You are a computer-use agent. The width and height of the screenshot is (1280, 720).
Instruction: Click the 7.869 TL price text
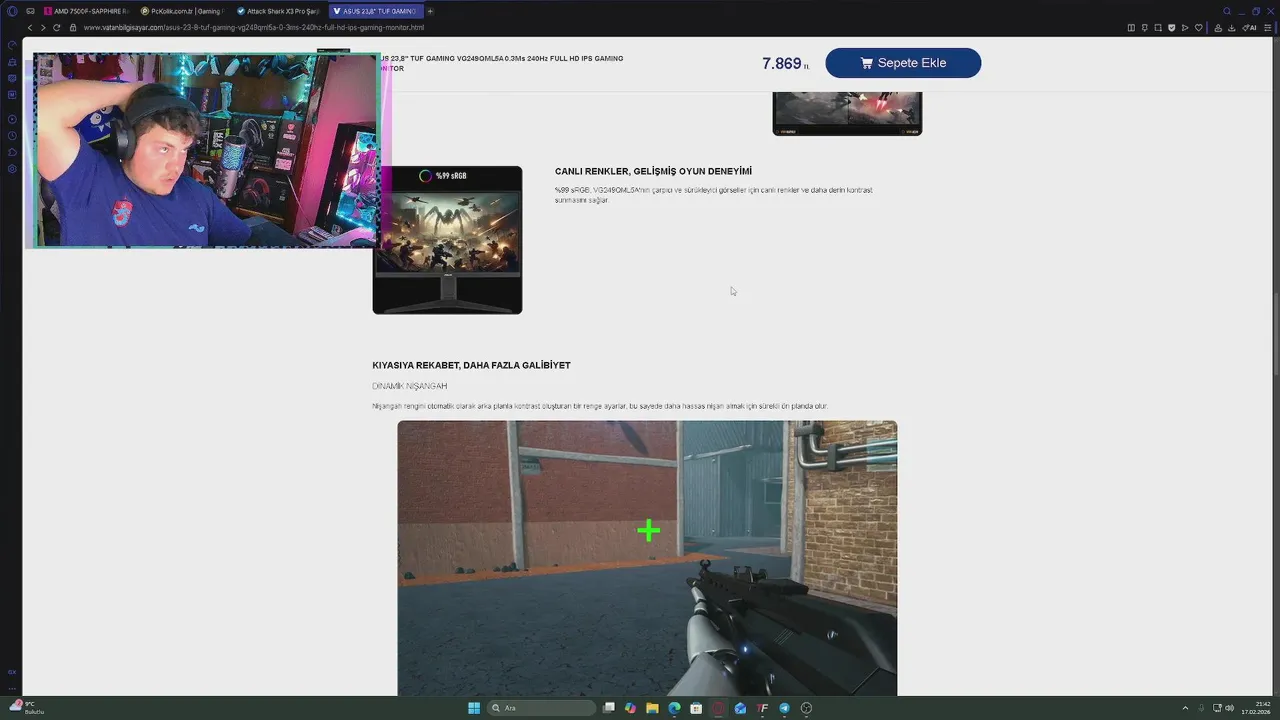(x=785, y=63)
